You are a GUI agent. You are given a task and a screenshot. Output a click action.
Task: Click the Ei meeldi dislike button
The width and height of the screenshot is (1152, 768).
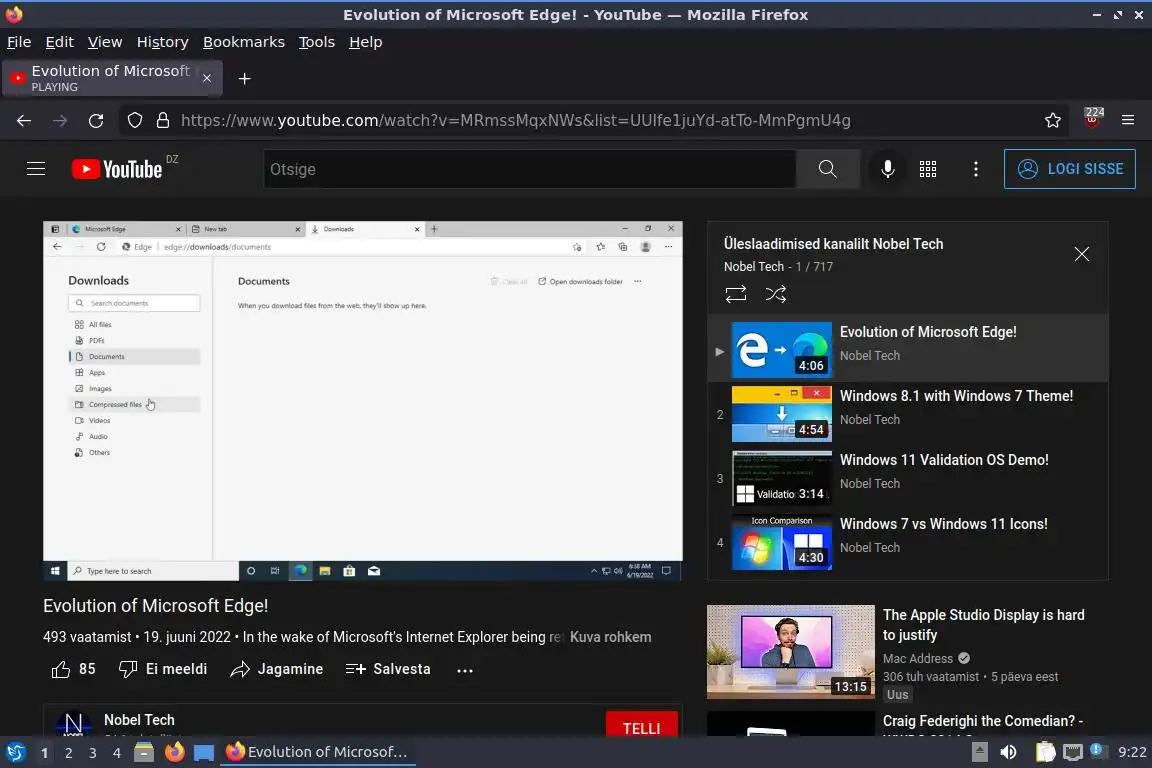coord(163,670)
